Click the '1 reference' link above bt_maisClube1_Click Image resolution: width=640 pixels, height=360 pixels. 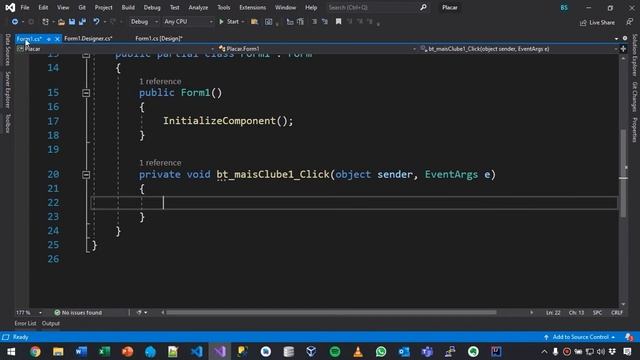click(160, 162)
